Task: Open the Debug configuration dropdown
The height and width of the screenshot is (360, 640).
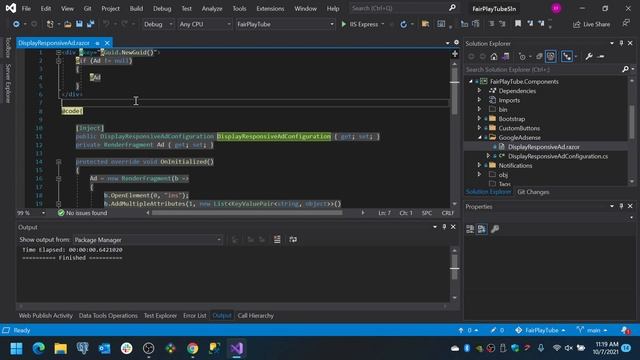Action: (158, 24)
